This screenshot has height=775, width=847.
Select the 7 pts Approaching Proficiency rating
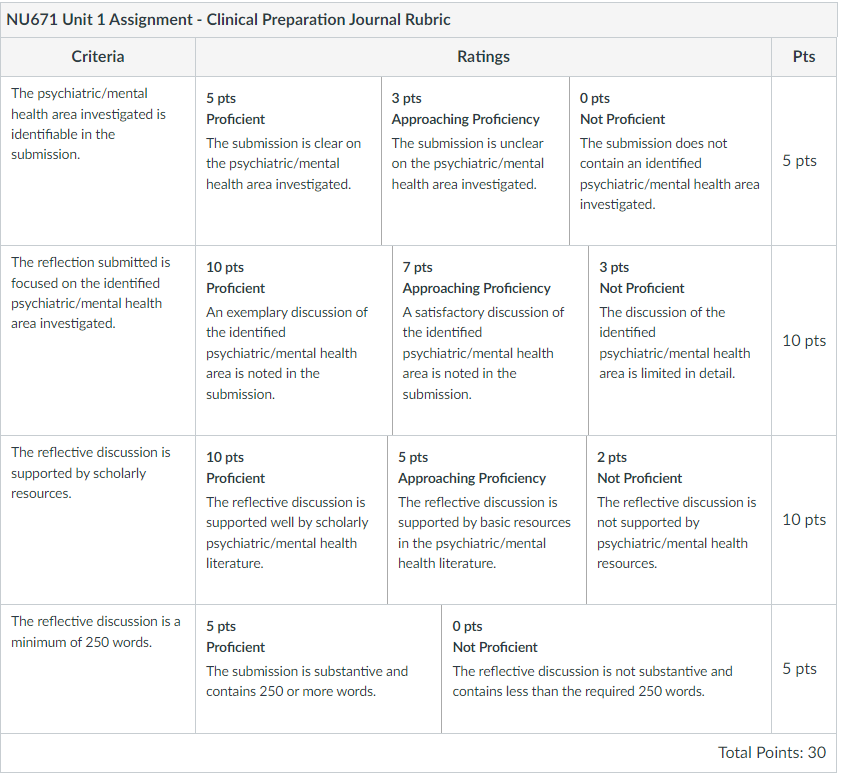(490, 341)
